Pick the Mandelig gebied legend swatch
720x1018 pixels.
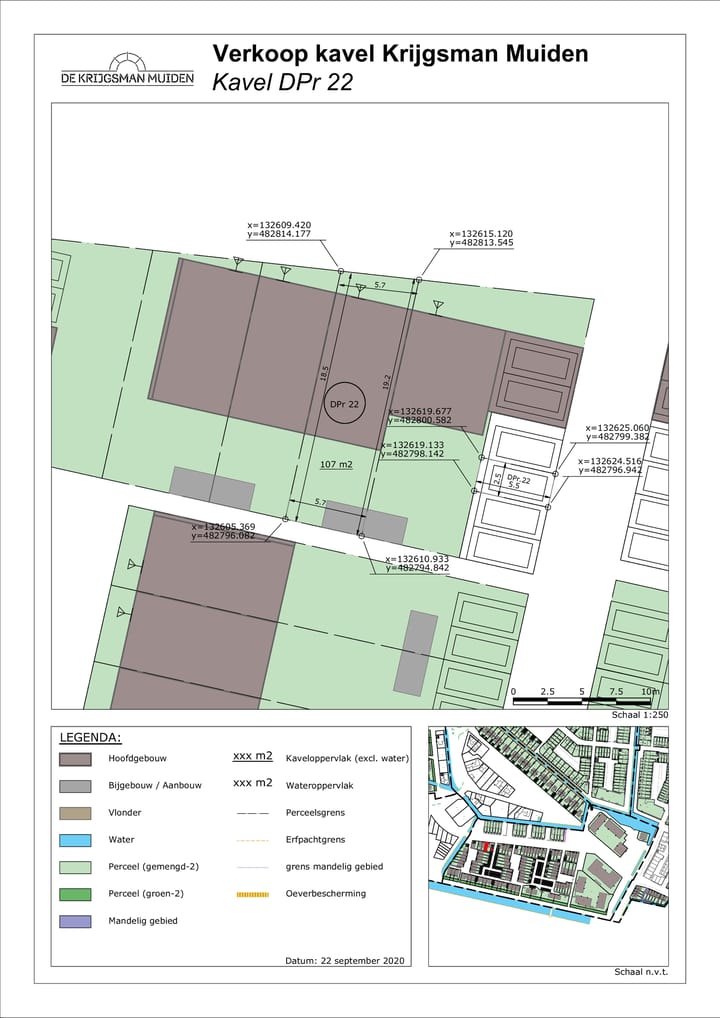(76, 921)
